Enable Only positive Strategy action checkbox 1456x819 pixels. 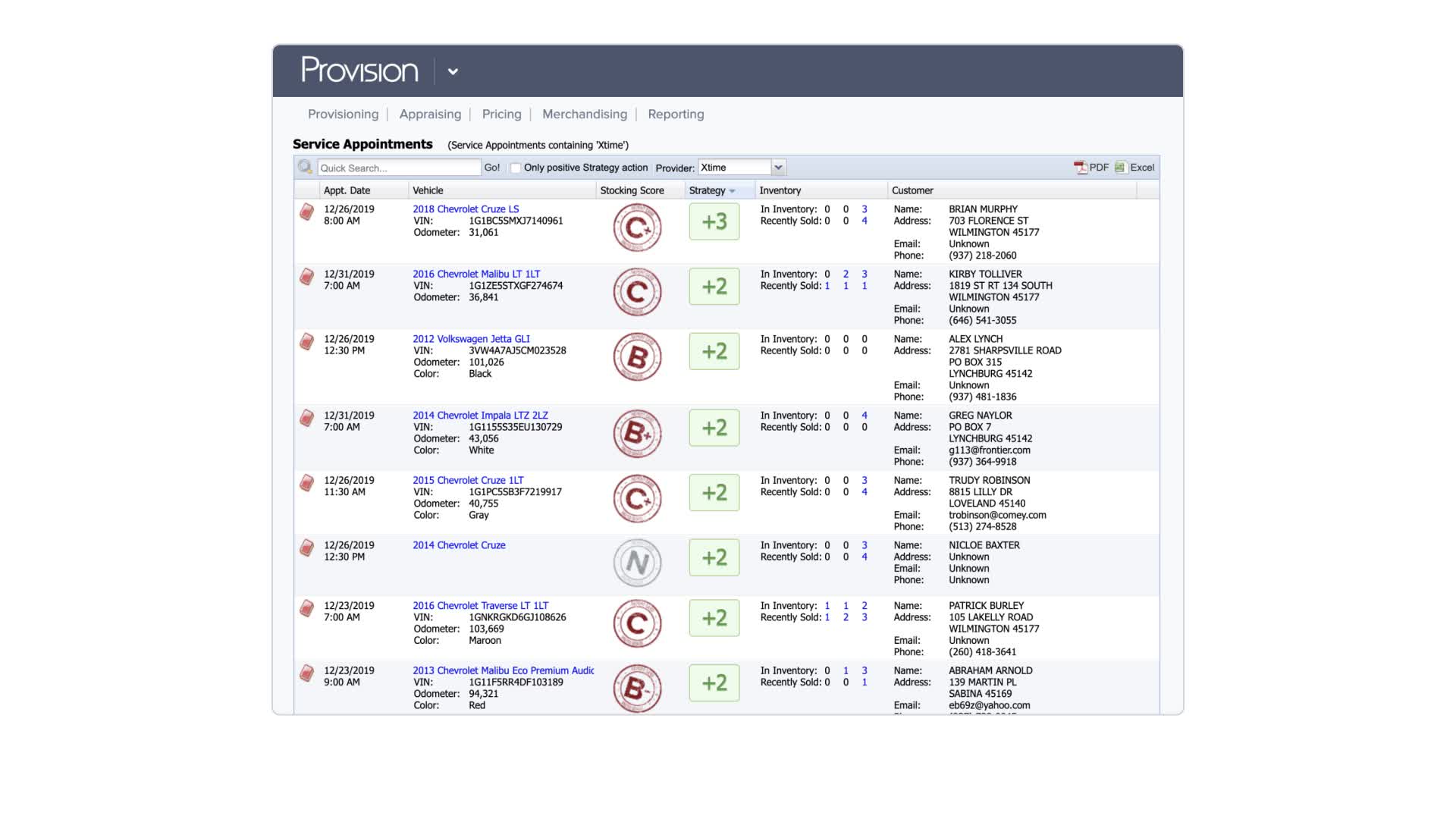click(x=516, y=168)
